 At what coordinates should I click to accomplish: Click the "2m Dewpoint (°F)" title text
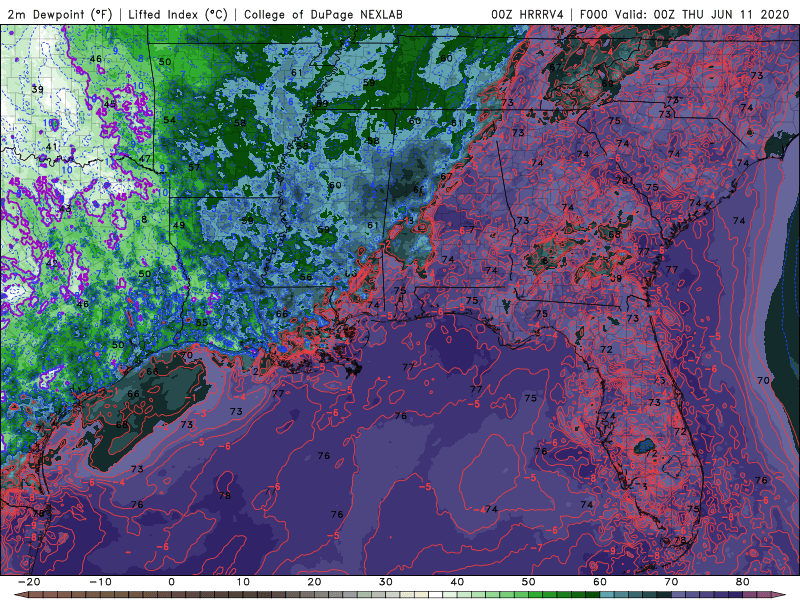click(x=59, y=14)
